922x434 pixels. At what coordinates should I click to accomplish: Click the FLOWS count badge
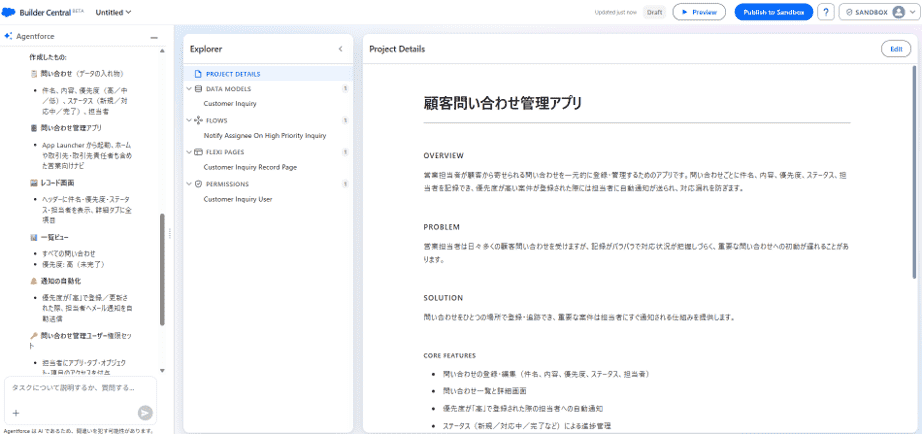(345, 120)
